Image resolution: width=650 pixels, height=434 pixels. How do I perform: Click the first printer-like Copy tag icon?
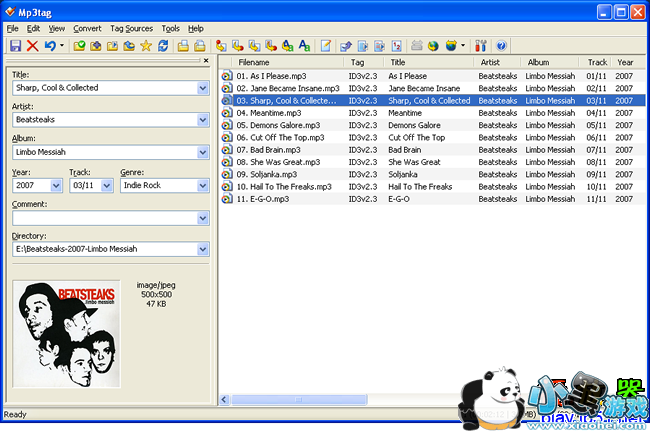click(183, 46)
